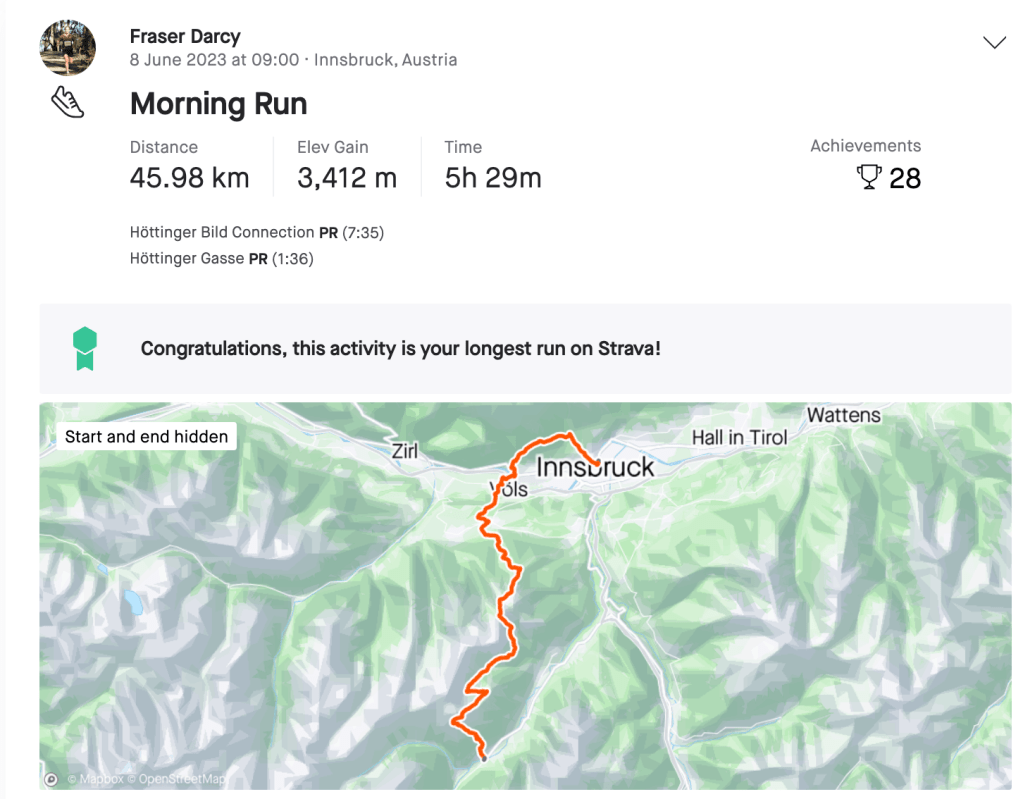Open Fraser Darcy's athlete profile name

[x=185, y=37]
